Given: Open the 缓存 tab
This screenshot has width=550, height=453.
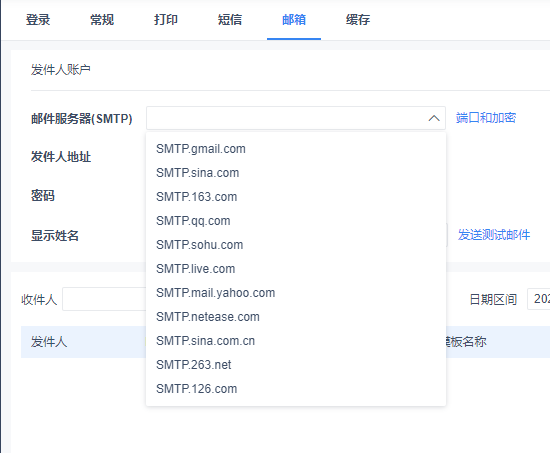Looking at the screenshot, I should 358,20.
